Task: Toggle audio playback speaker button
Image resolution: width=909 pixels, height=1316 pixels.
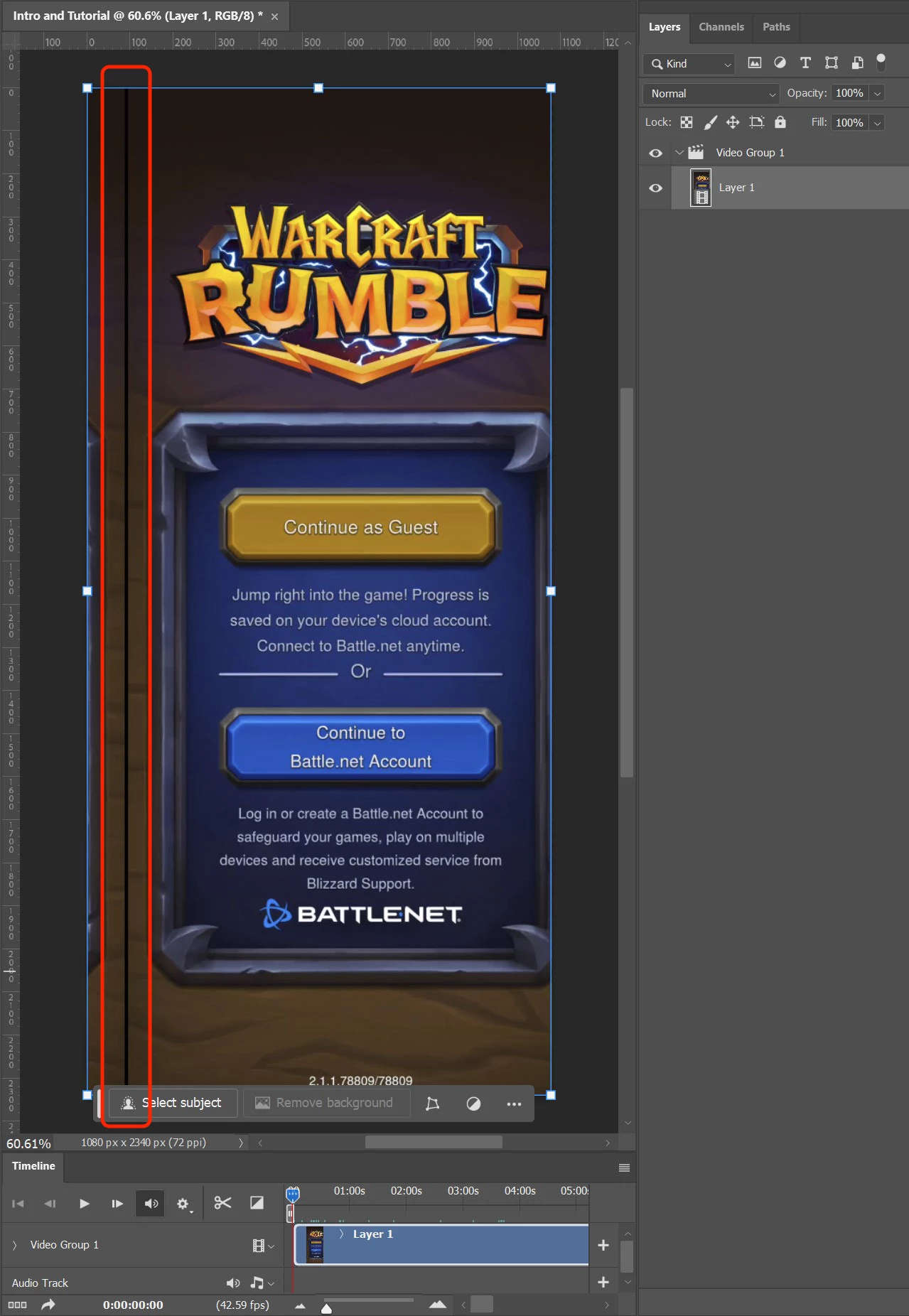Action: pyautogui.click(x=151, y=1204)
